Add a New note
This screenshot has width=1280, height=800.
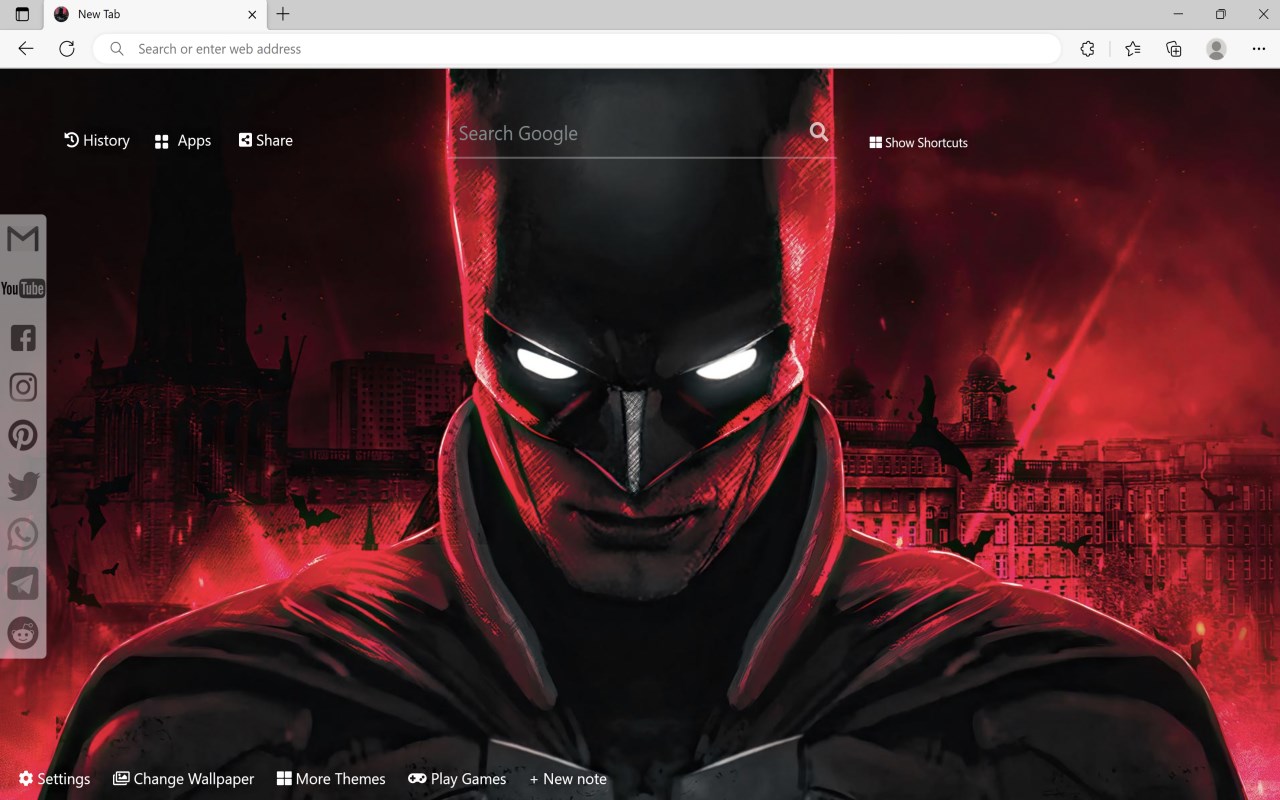(568, 779)
